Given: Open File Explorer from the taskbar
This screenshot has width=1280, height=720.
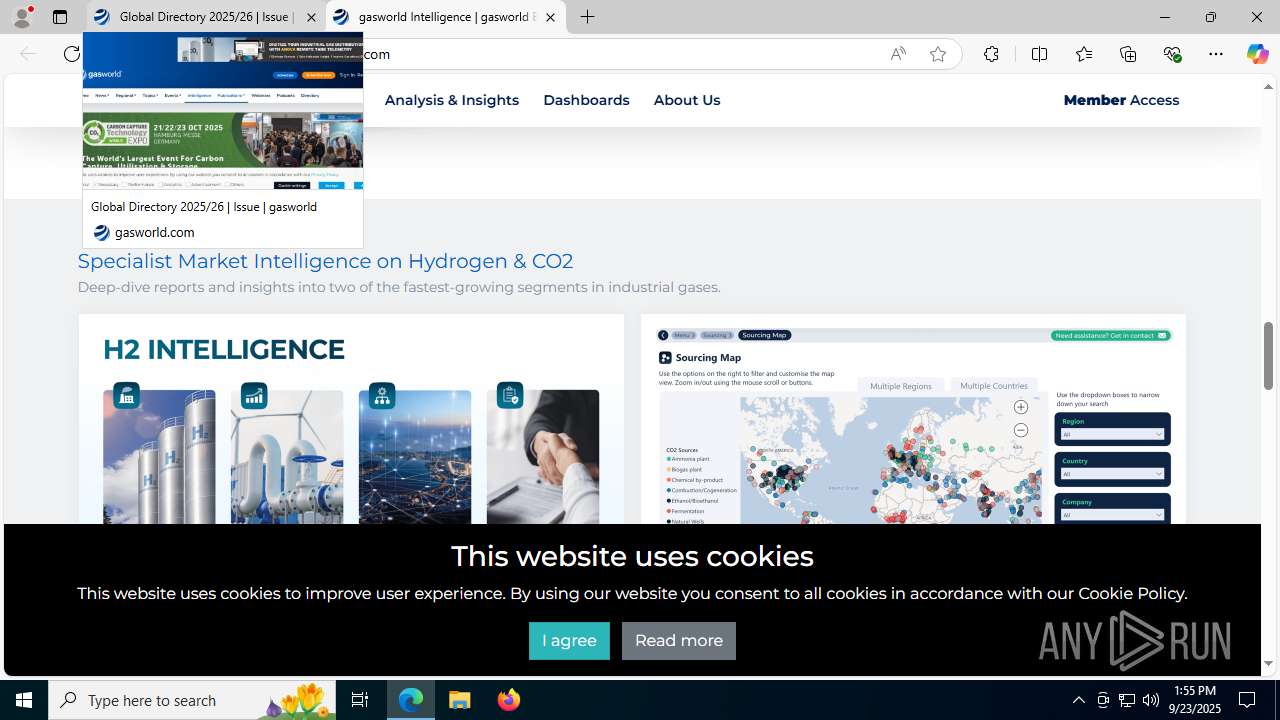Looking at the screenshot, I should point(460,700).
